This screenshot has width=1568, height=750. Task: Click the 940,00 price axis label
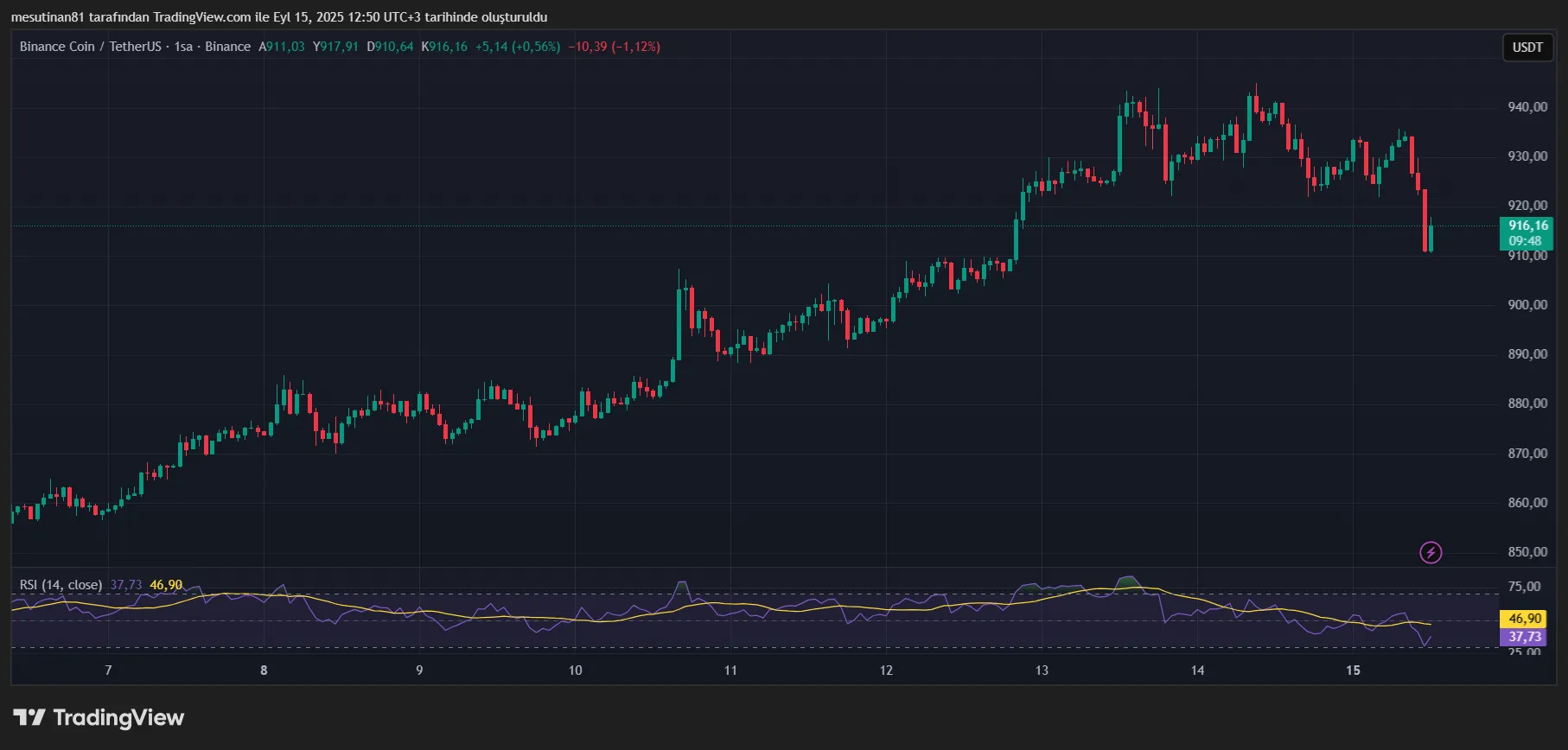click(x=1527, y=107)
